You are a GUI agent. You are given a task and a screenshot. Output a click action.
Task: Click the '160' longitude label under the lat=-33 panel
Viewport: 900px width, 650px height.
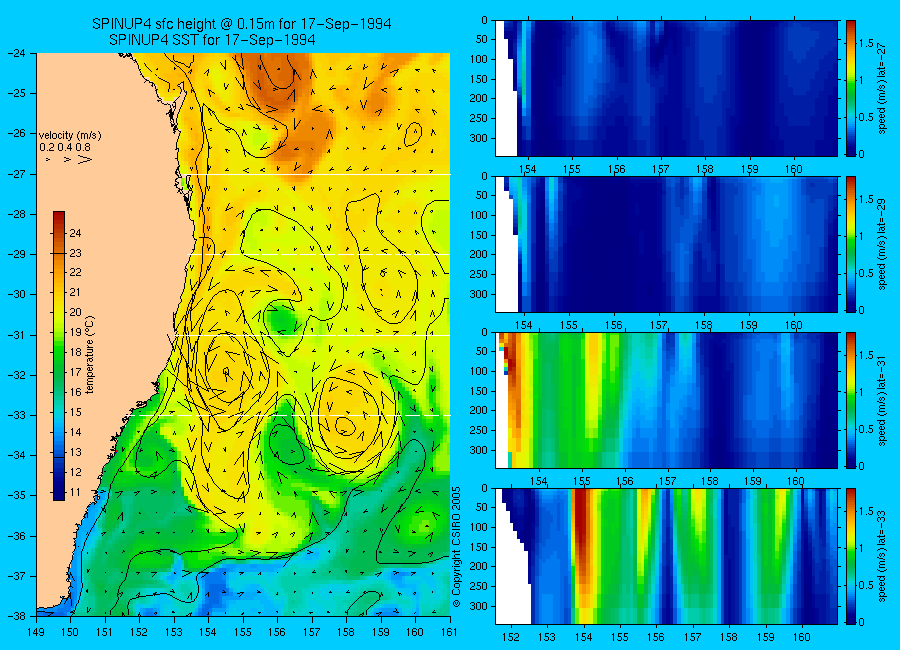[802, 637]
